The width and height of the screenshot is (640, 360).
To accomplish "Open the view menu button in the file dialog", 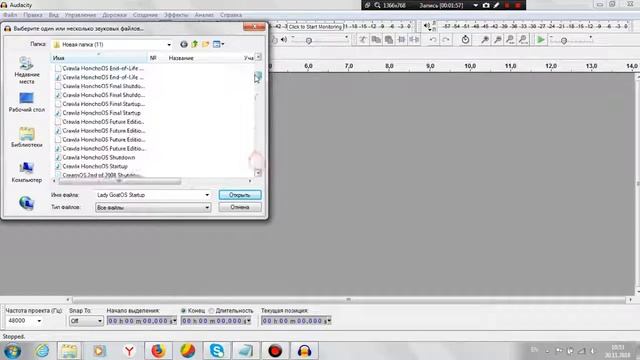I will 218,44.
